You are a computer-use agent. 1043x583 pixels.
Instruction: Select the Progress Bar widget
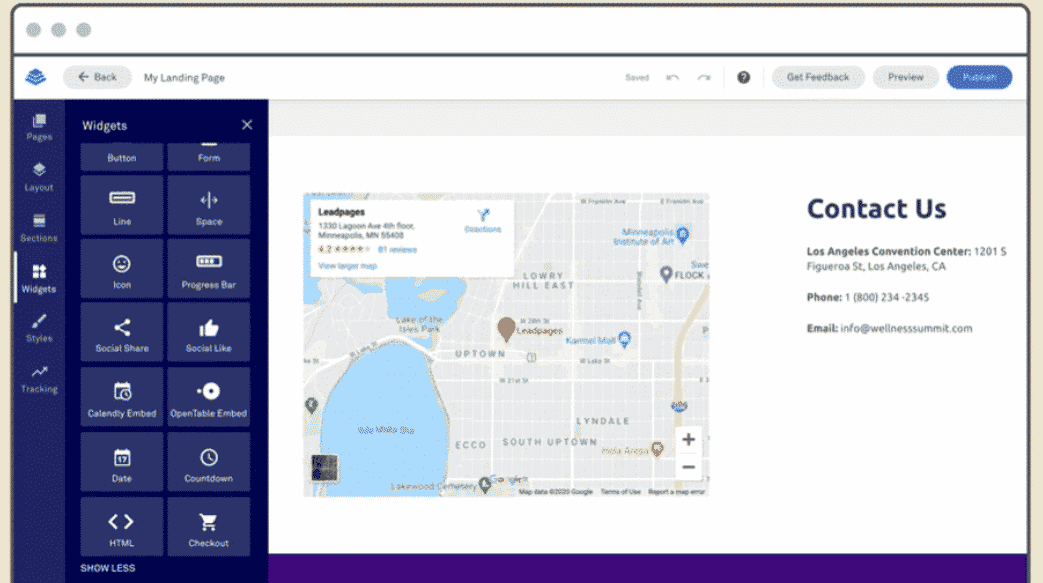click(x=209, y=269)
